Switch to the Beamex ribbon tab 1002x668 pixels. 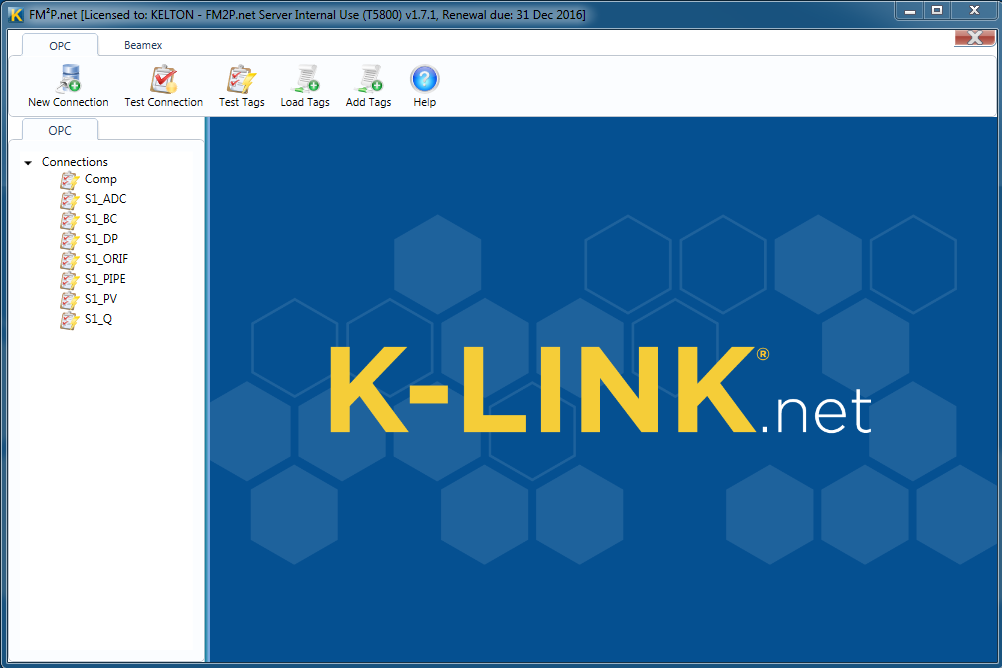[143, 45]
